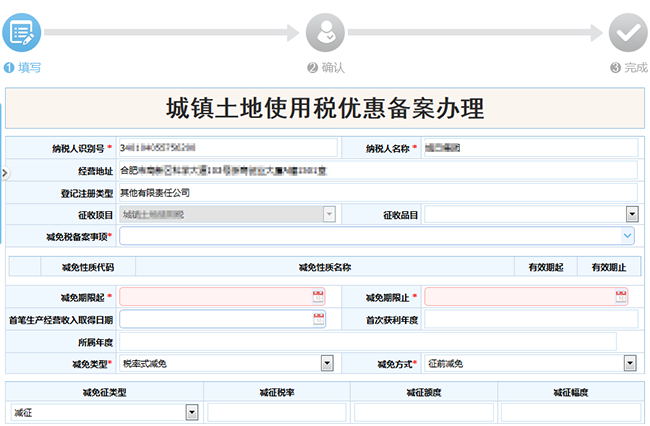Select the 确认 step label
This screenshot has width=650, height=426.
(x=332, y=68)
